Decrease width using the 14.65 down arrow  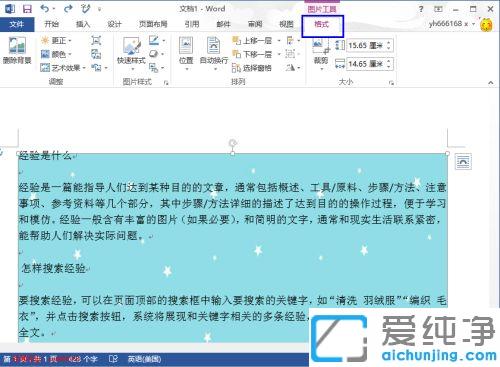click(389, 67)
